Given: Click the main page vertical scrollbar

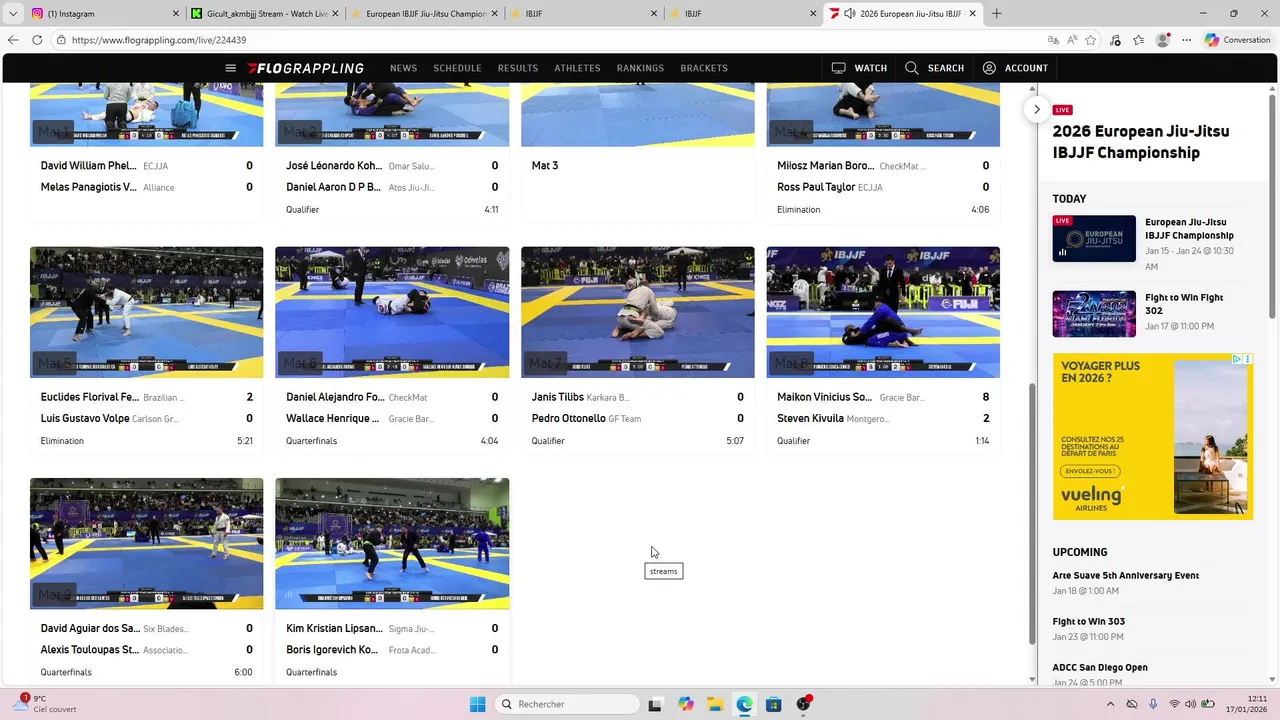Looking at the screenshot, I should [x=1032, y=514].
